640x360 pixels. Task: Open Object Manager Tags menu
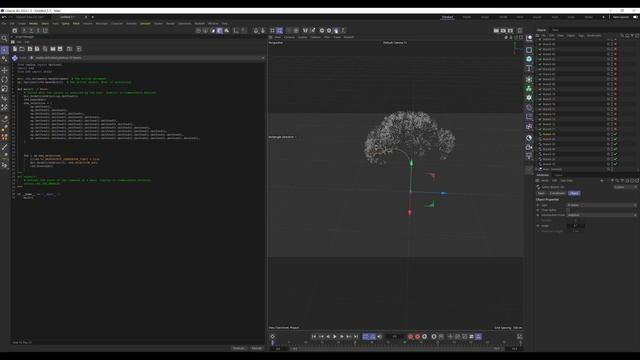coord(581,36)
